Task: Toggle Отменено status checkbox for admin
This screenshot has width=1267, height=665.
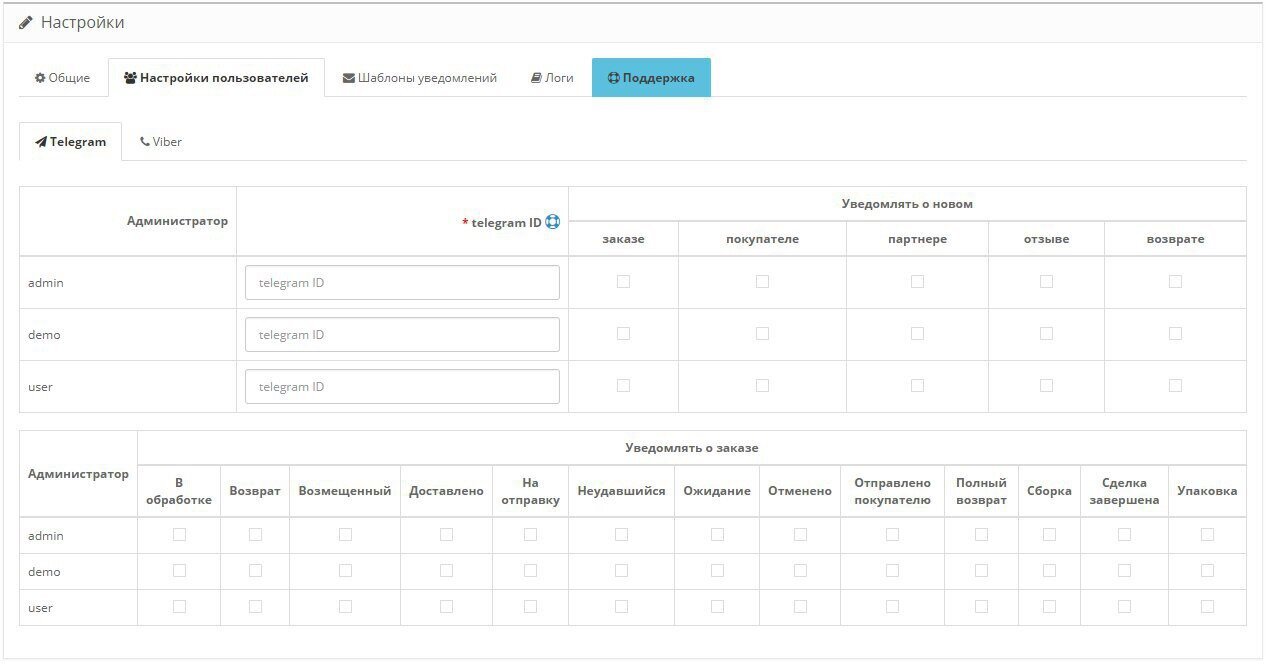Action: 800,535
